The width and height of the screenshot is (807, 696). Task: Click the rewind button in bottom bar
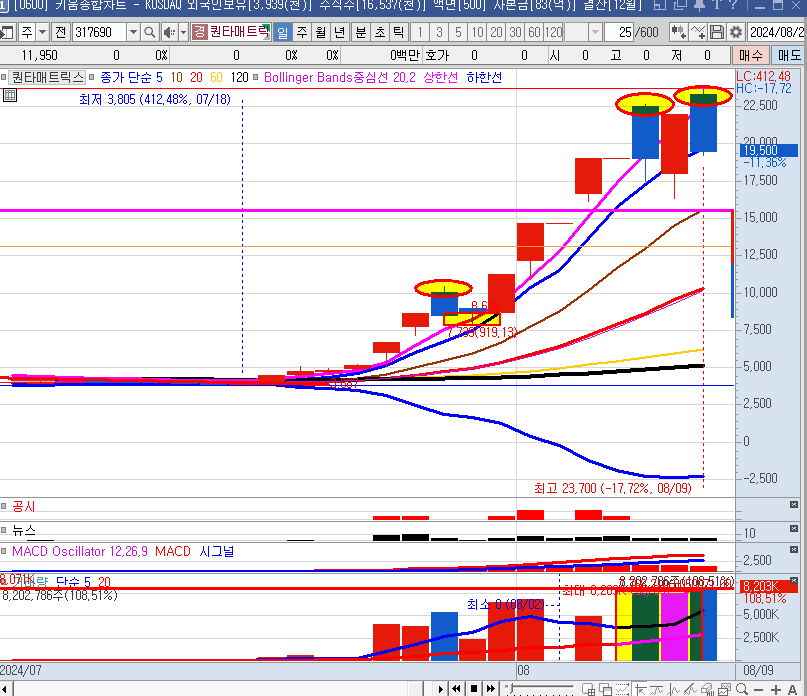tap(457, 689)
